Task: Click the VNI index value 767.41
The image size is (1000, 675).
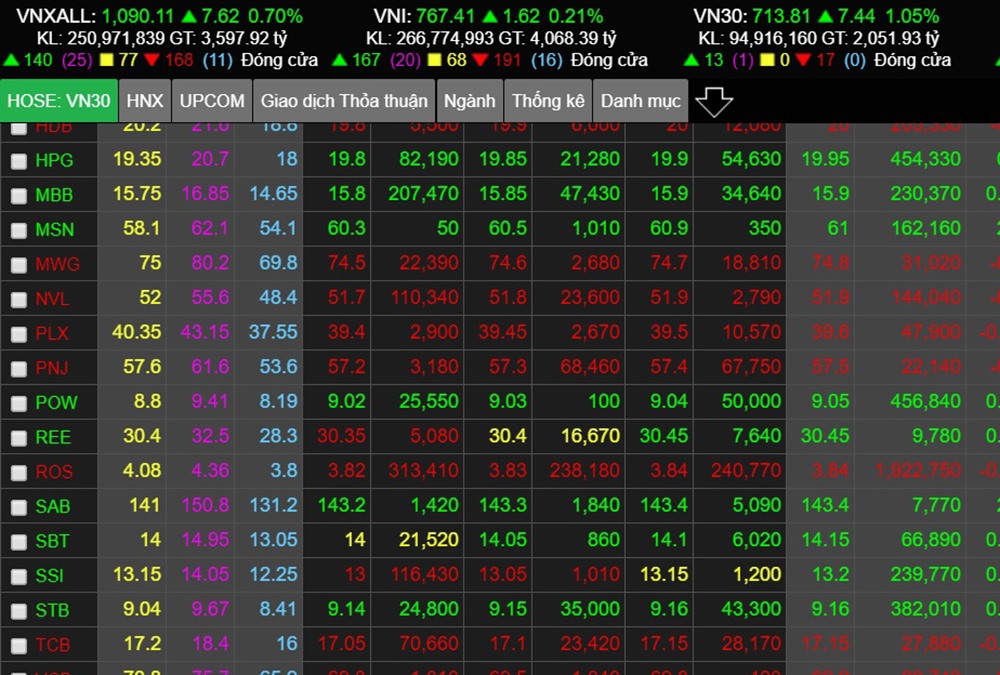Action: pos(446,16)
